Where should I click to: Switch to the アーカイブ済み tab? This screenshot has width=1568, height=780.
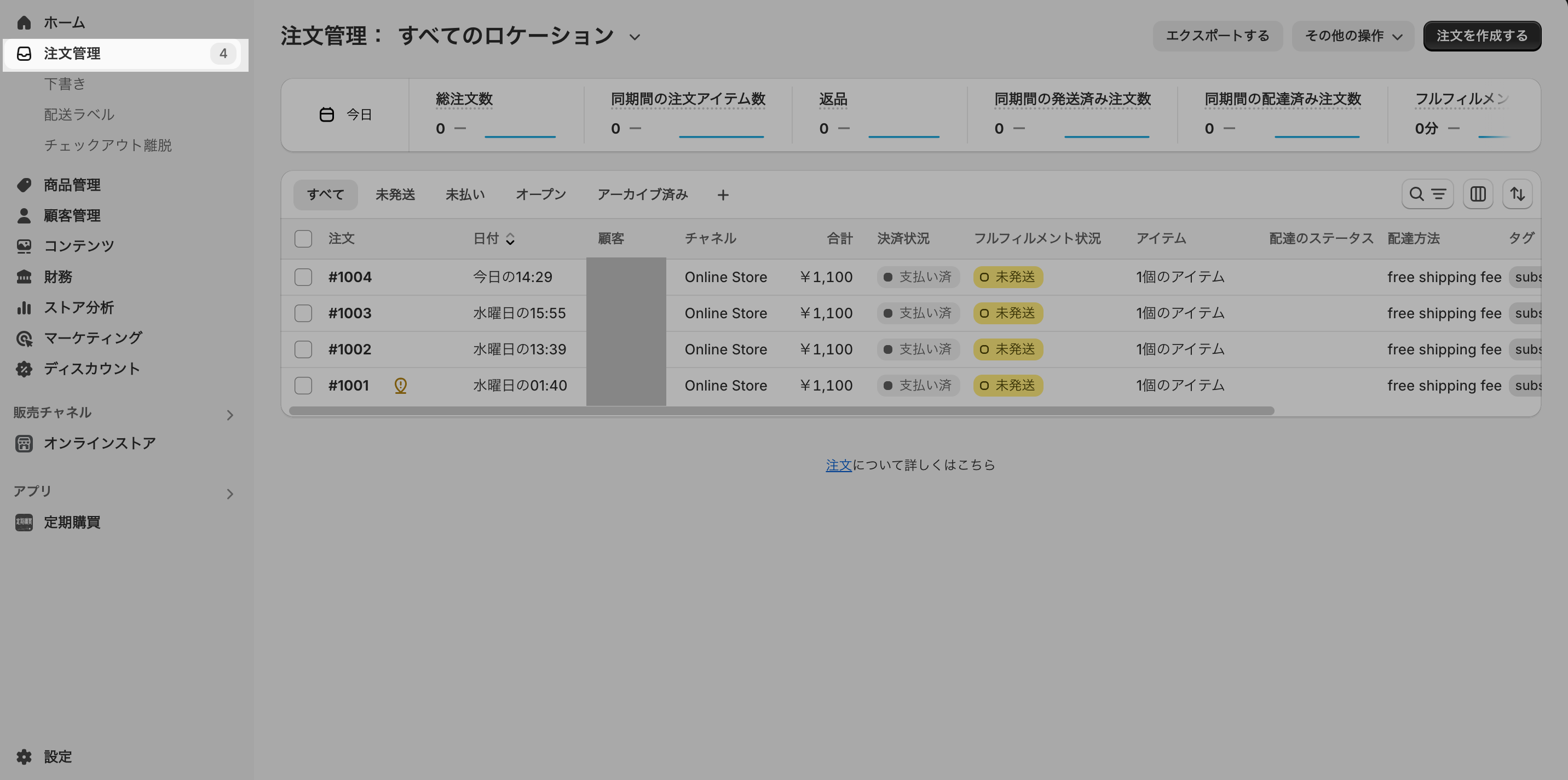tap(642, 195)
